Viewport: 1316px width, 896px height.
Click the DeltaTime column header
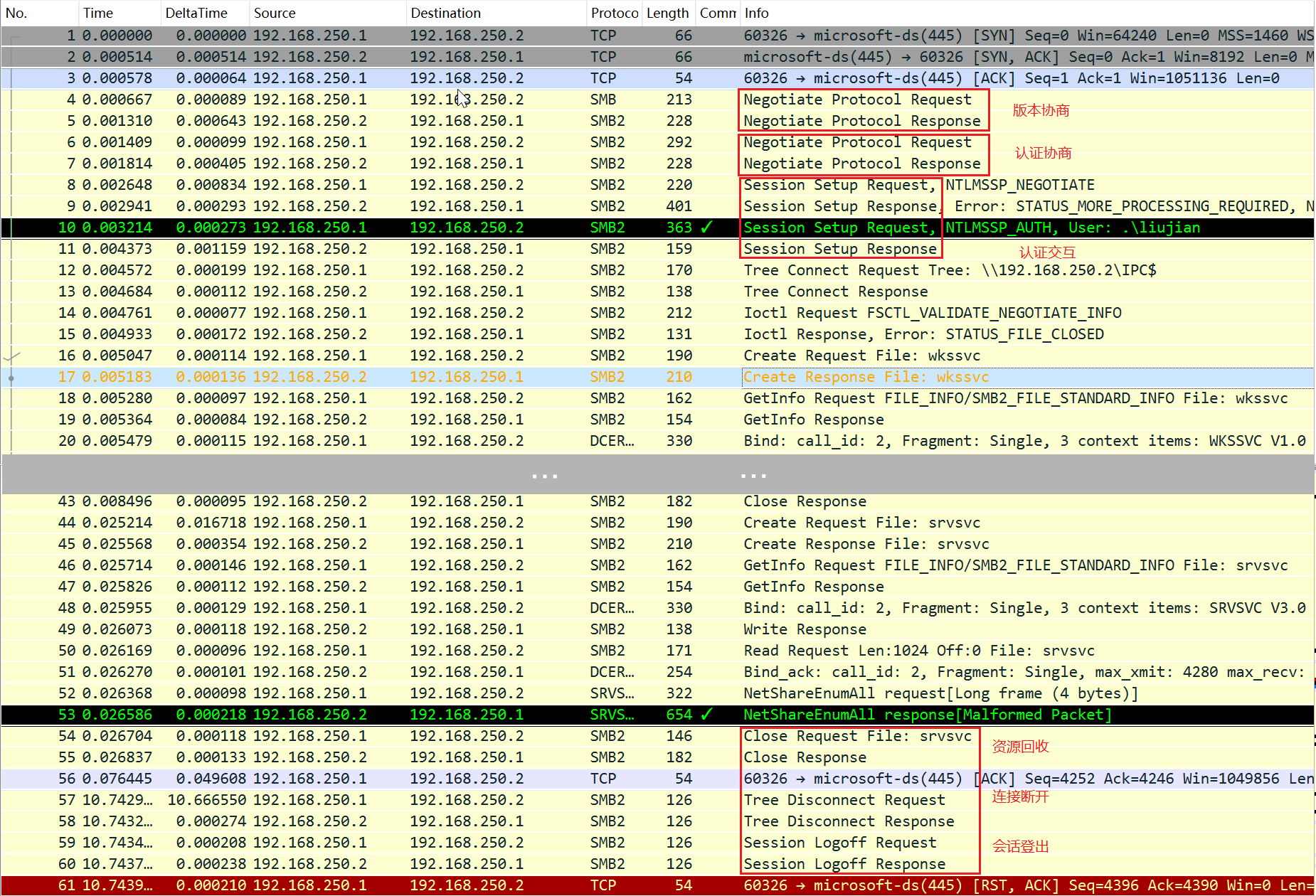coord(196,13)
